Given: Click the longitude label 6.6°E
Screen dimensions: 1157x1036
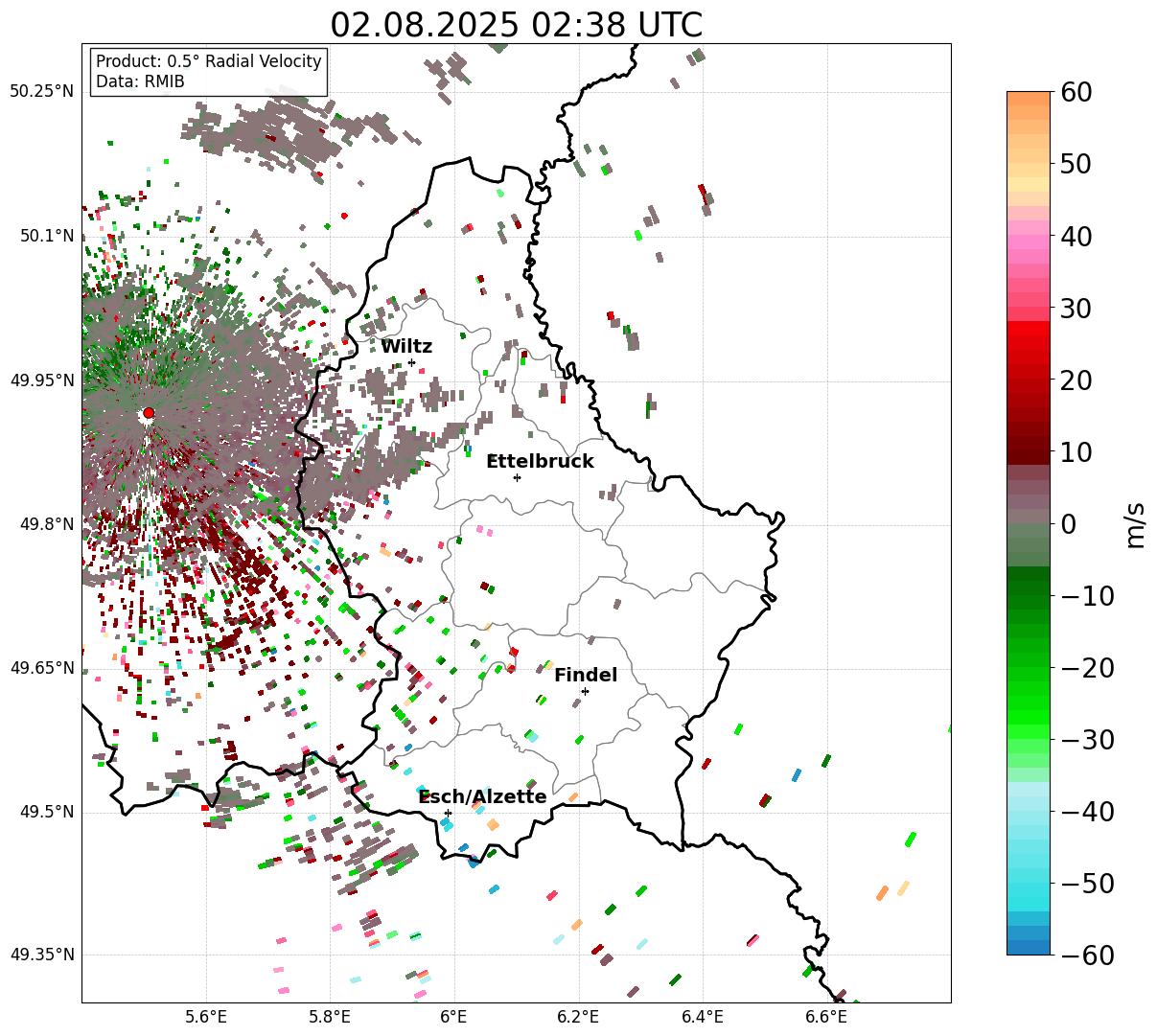Looking at the screenshot, I should [826, 1017].
